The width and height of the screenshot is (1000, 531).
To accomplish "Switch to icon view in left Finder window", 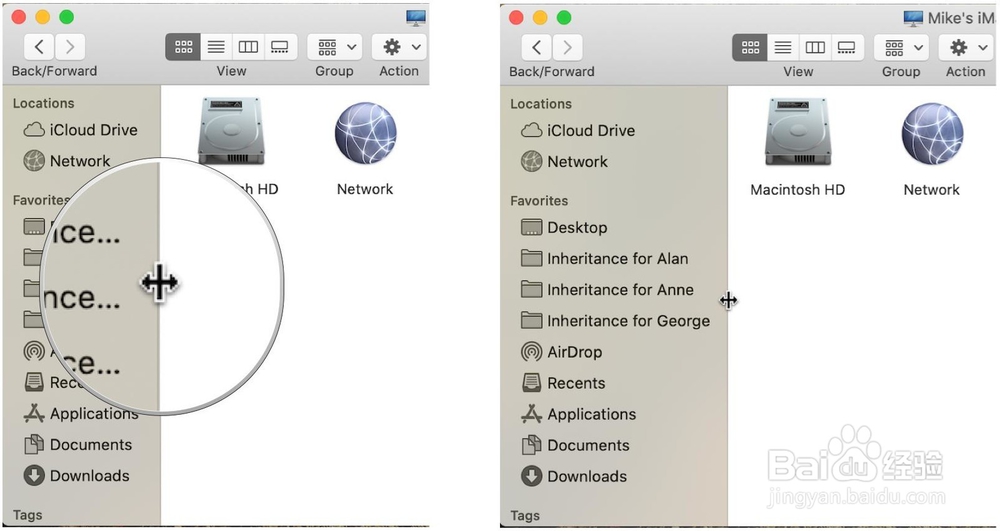I will [183, 47].
